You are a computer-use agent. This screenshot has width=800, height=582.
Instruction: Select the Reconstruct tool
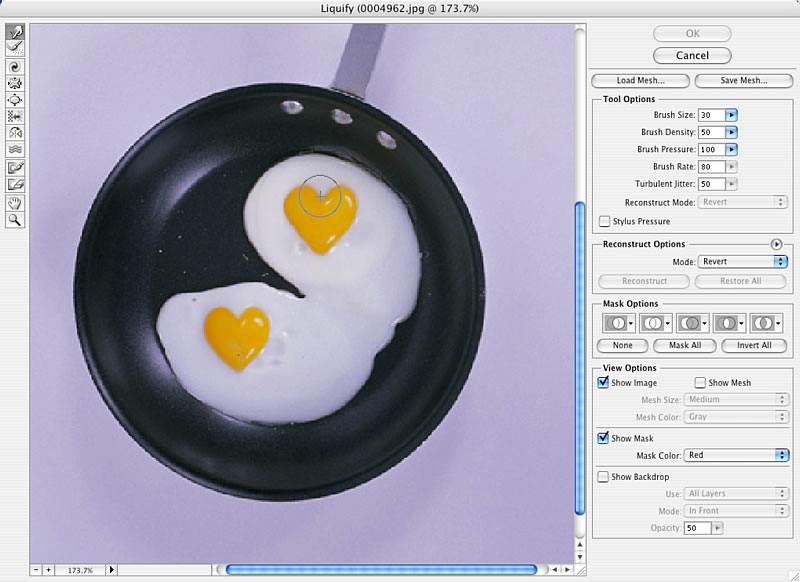click(15, 48)
